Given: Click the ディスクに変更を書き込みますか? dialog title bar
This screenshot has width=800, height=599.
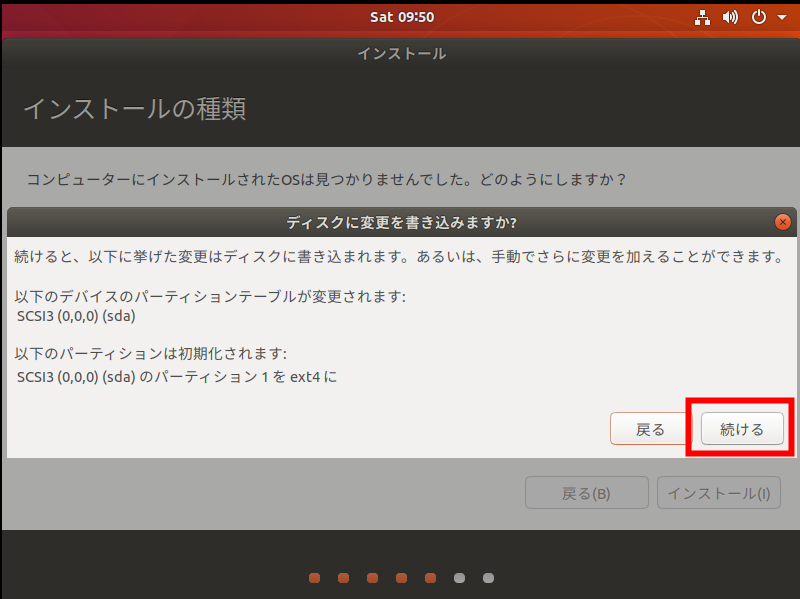Looking at the screenshot, I should [x=401, y=222].
